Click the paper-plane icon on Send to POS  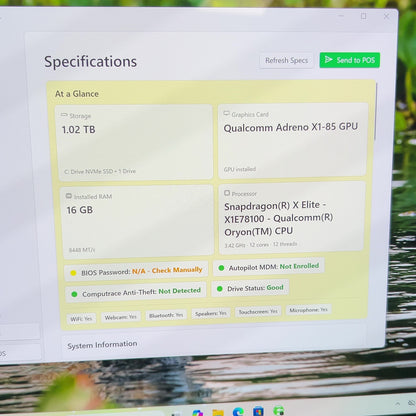click(329, 59)
